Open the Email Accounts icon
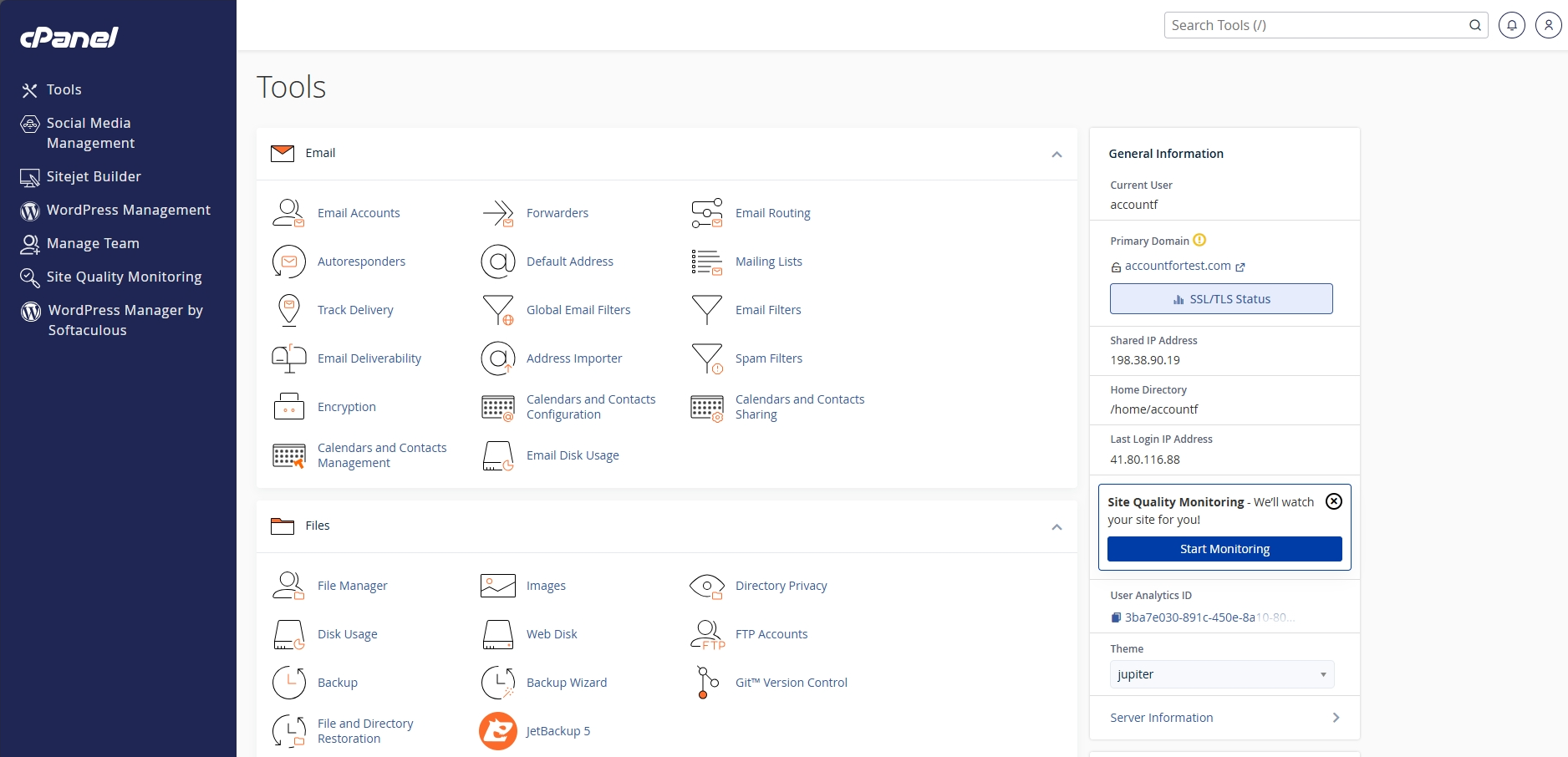The height and width of the screenshot is (757, 1568). click(288, 213)
